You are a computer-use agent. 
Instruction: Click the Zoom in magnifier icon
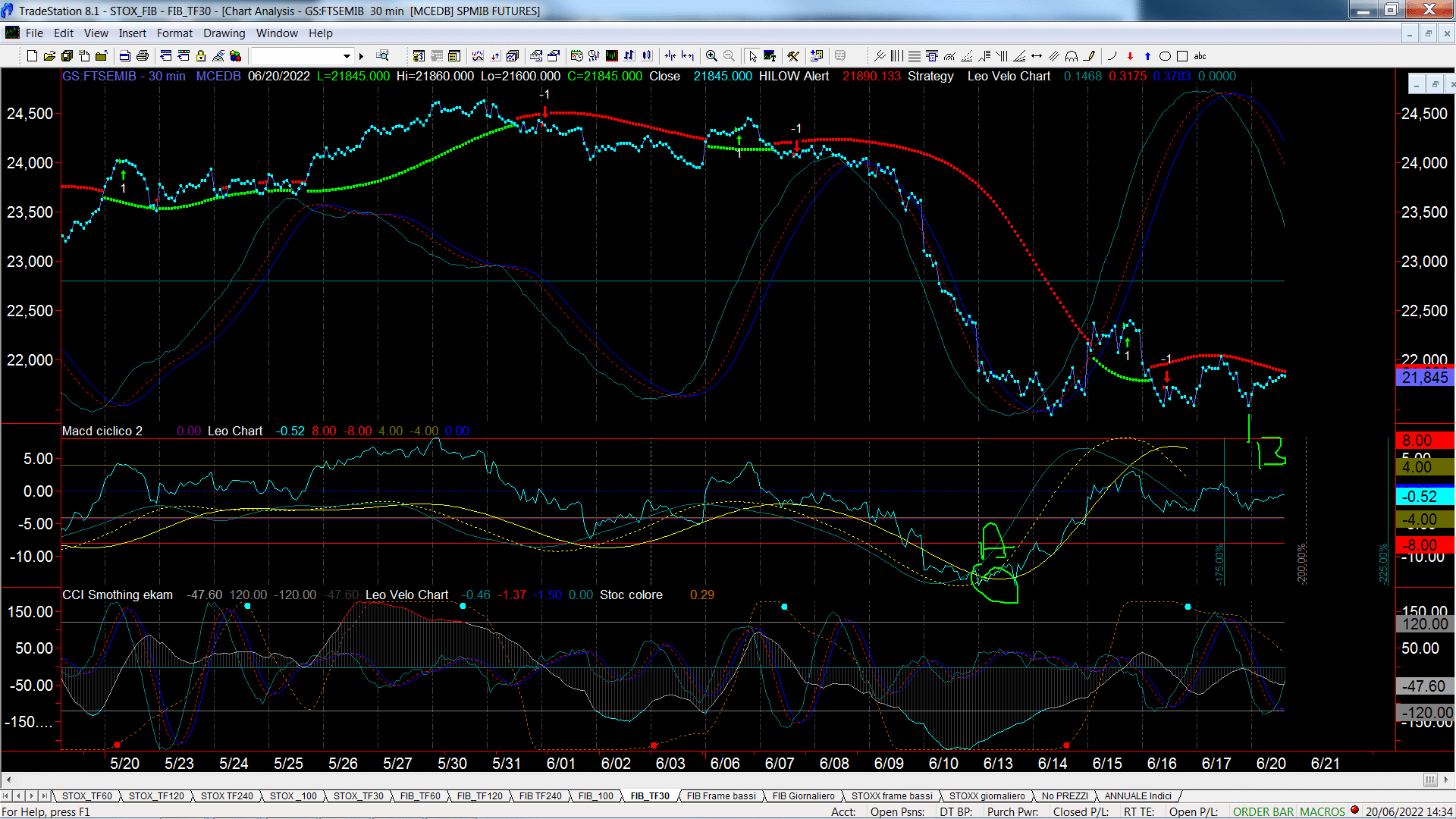[x=711, y=56]
